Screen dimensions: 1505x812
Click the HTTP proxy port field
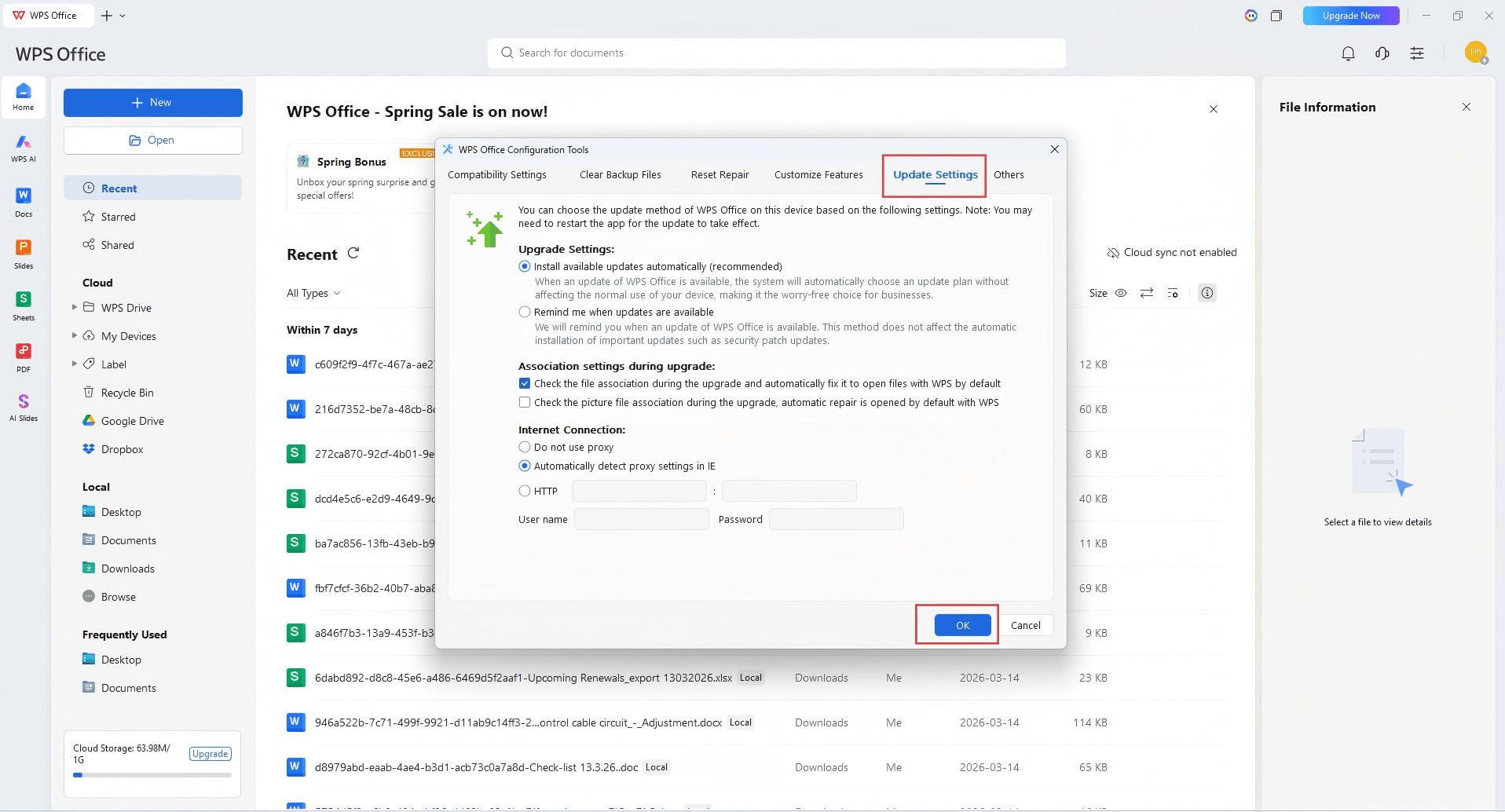tap(789, 491)
